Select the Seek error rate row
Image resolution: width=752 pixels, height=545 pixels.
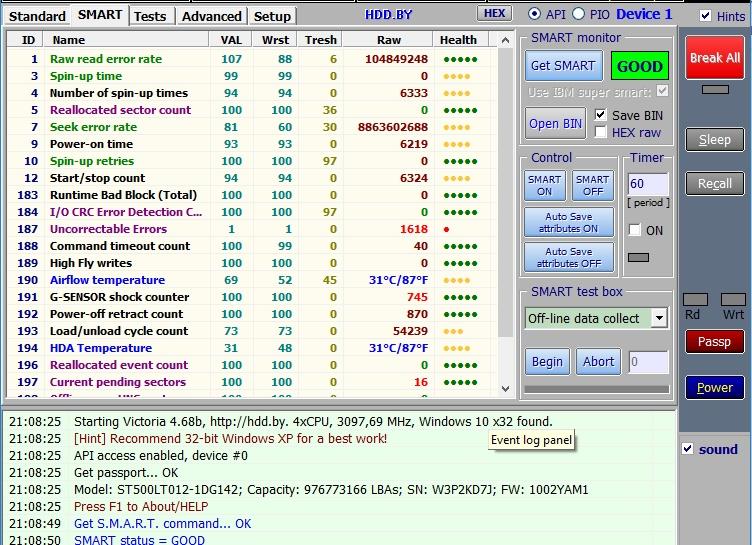point(252,127)
